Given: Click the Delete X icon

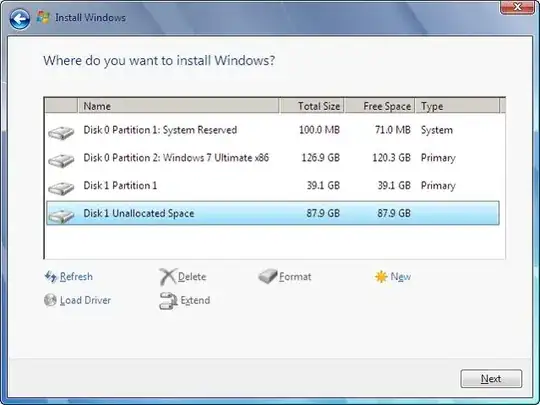Looking at the screenshot, I should [168, 277].
